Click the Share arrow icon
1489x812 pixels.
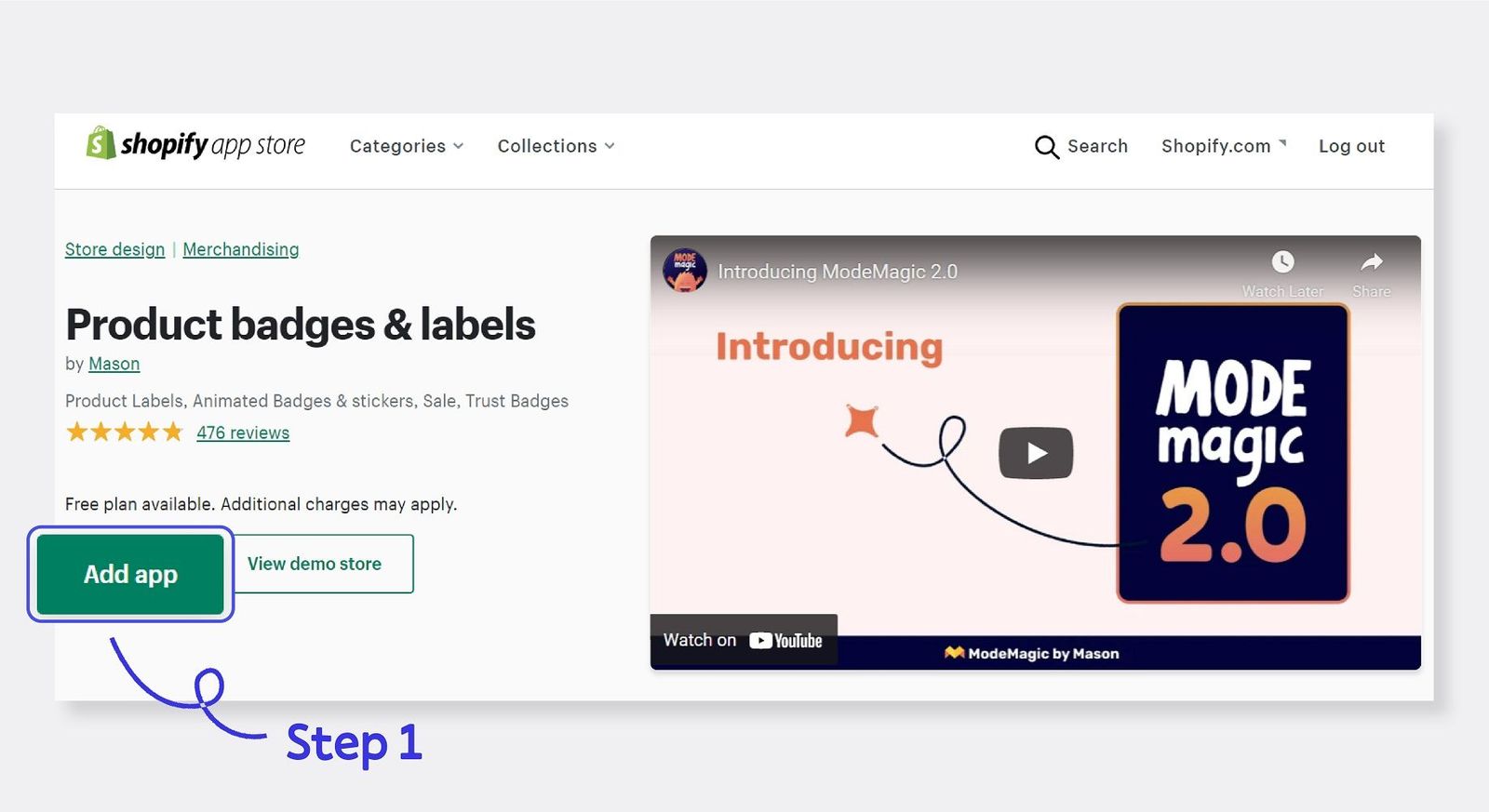click(x=1371, y=262)
